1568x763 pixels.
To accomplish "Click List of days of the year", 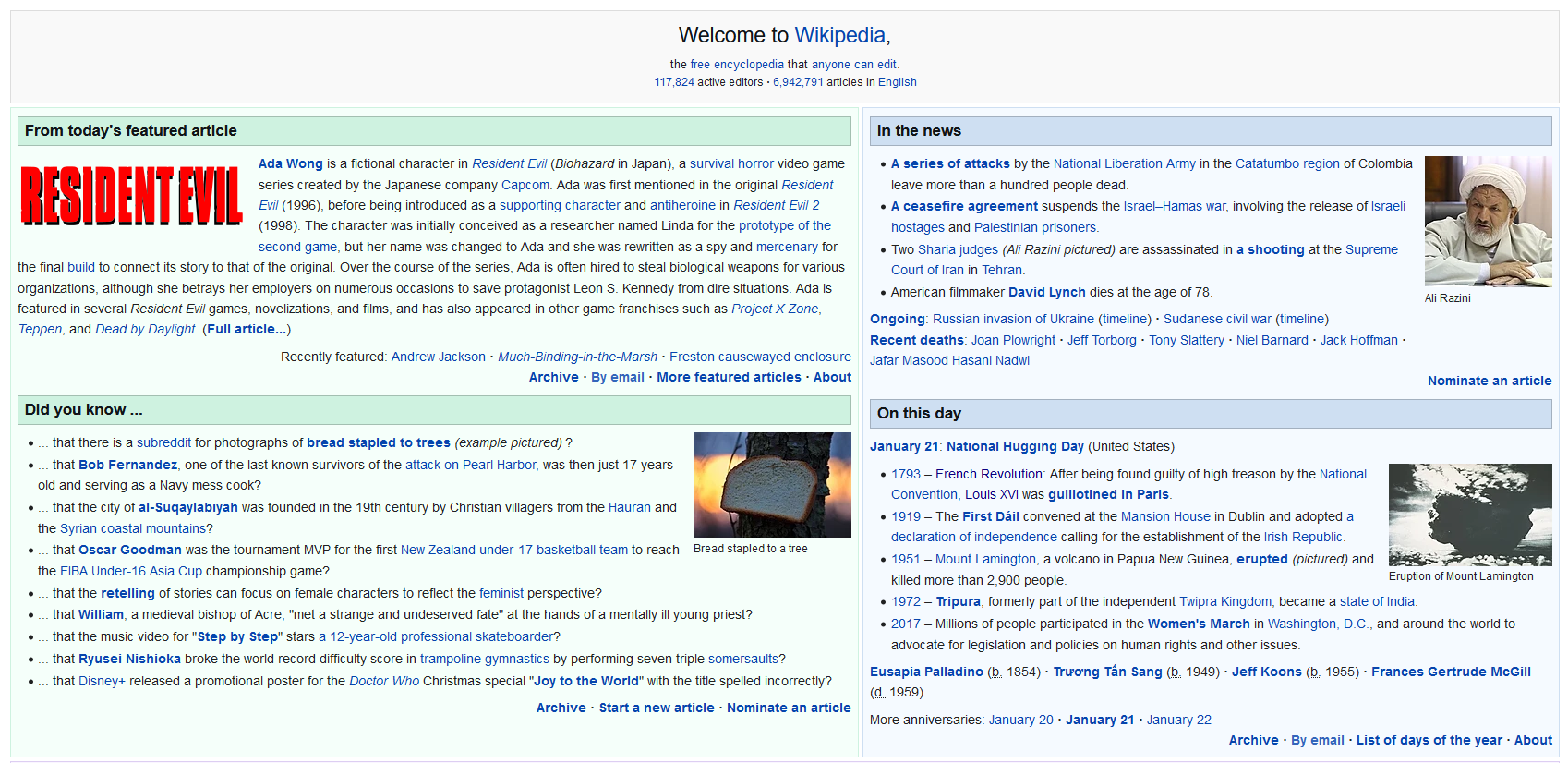I will click(1429, 740).
